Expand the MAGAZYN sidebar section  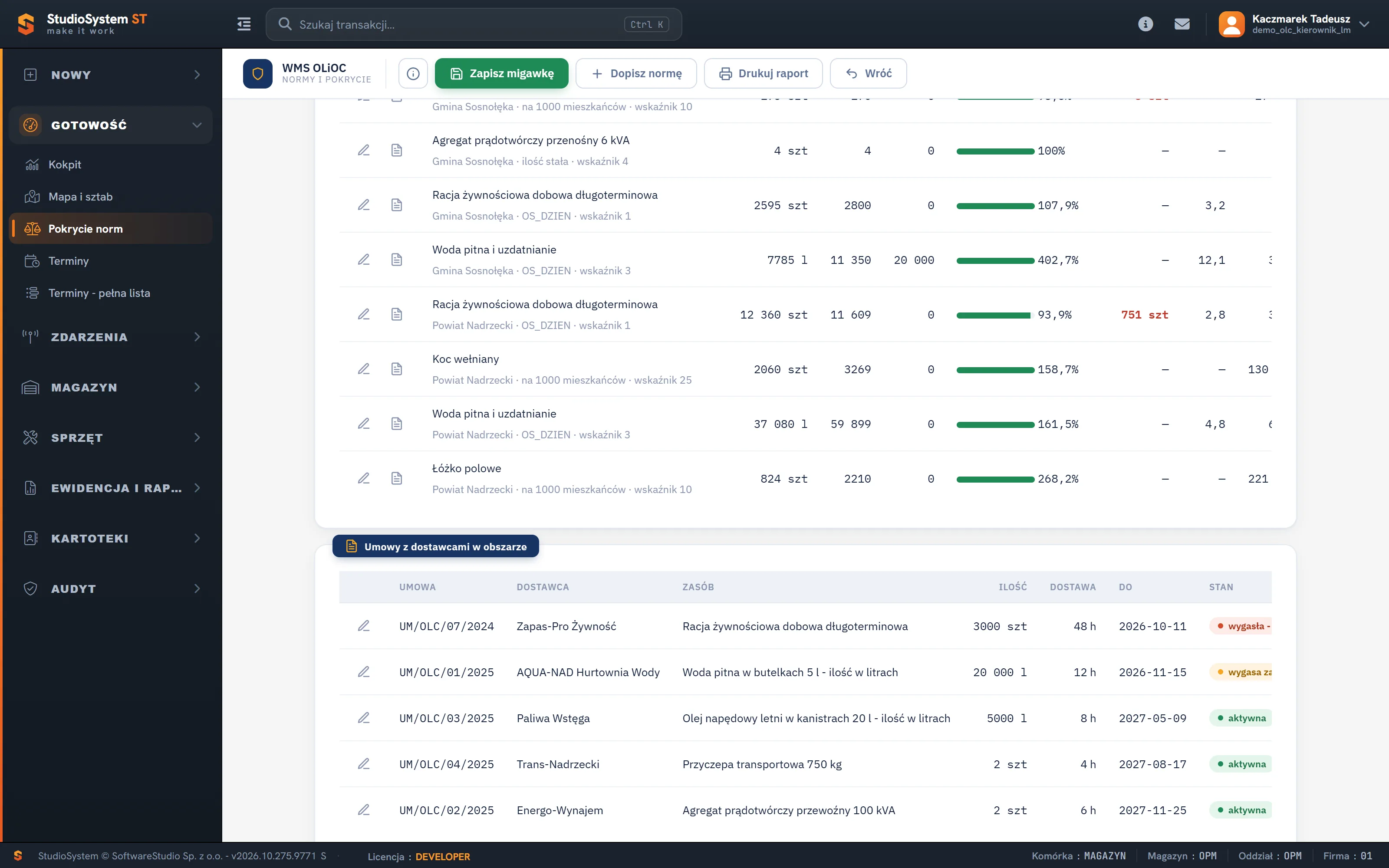[111, 388]
